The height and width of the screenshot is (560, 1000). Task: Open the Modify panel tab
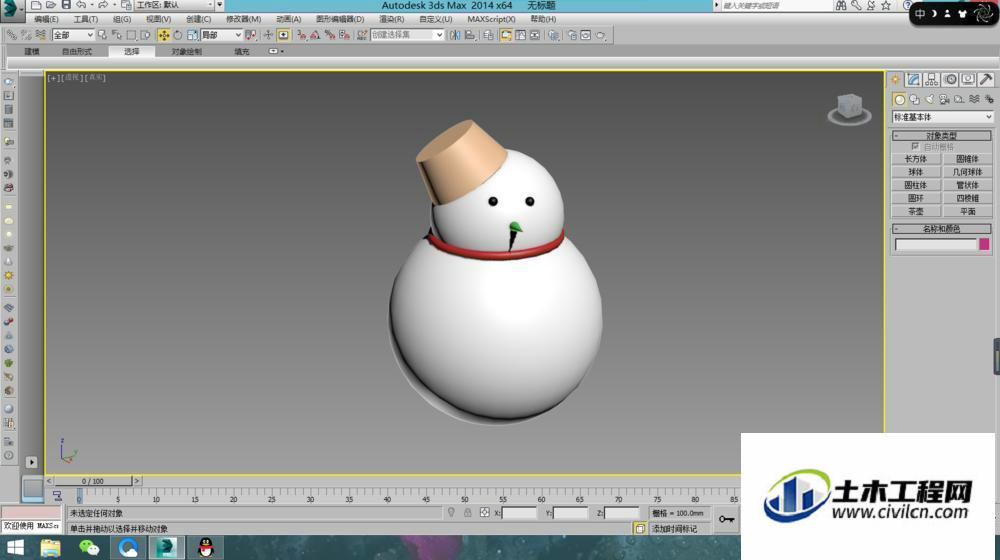tap(913, 79)
